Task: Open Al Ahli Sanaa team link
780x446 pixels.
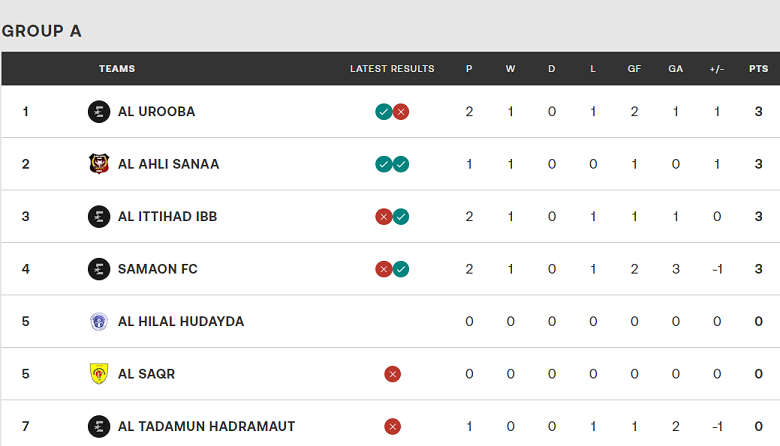Action: [x=168, y=164]
